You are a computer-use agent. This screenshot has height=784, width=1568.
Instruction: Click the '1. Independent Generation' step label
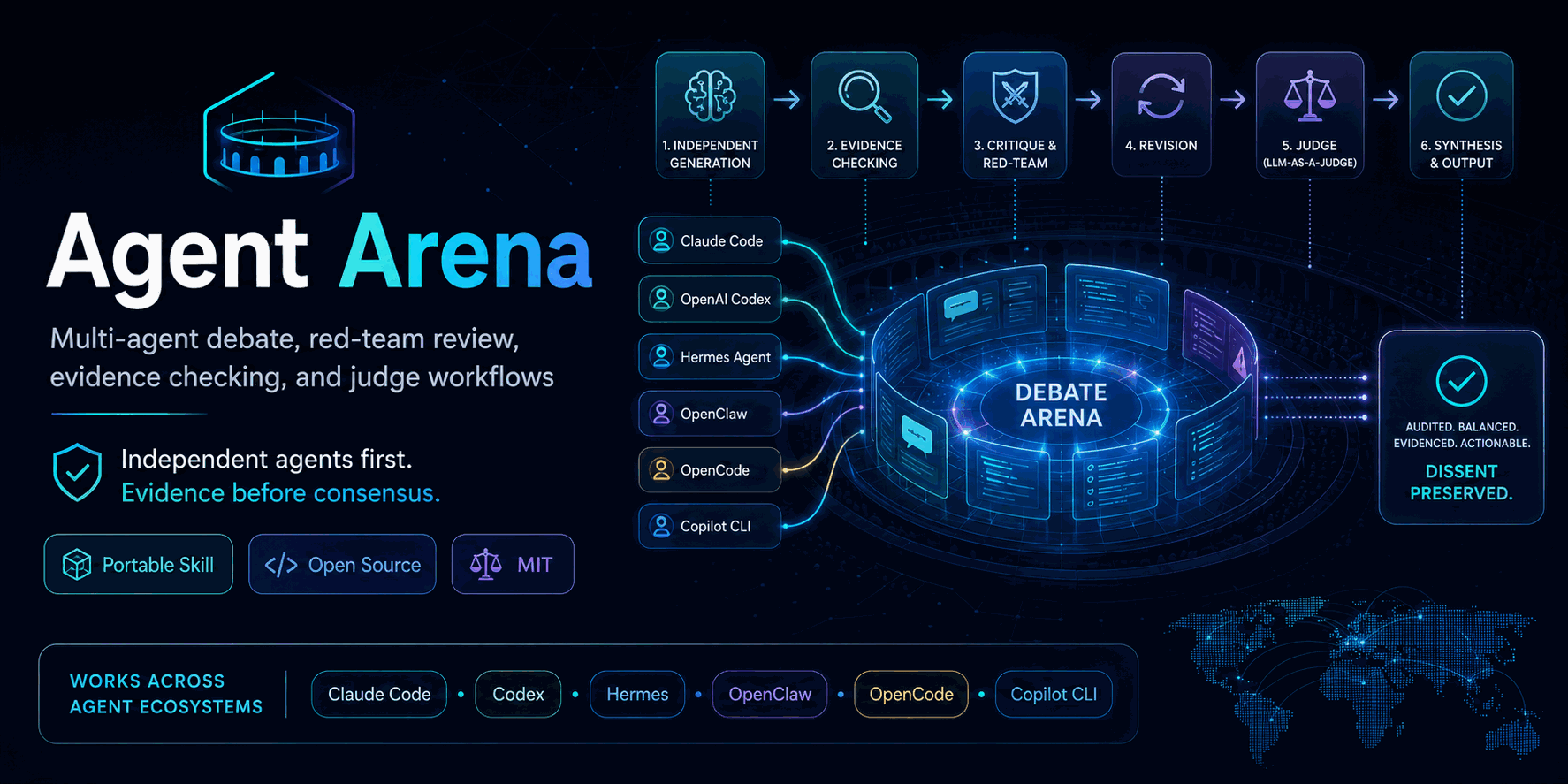710,154
